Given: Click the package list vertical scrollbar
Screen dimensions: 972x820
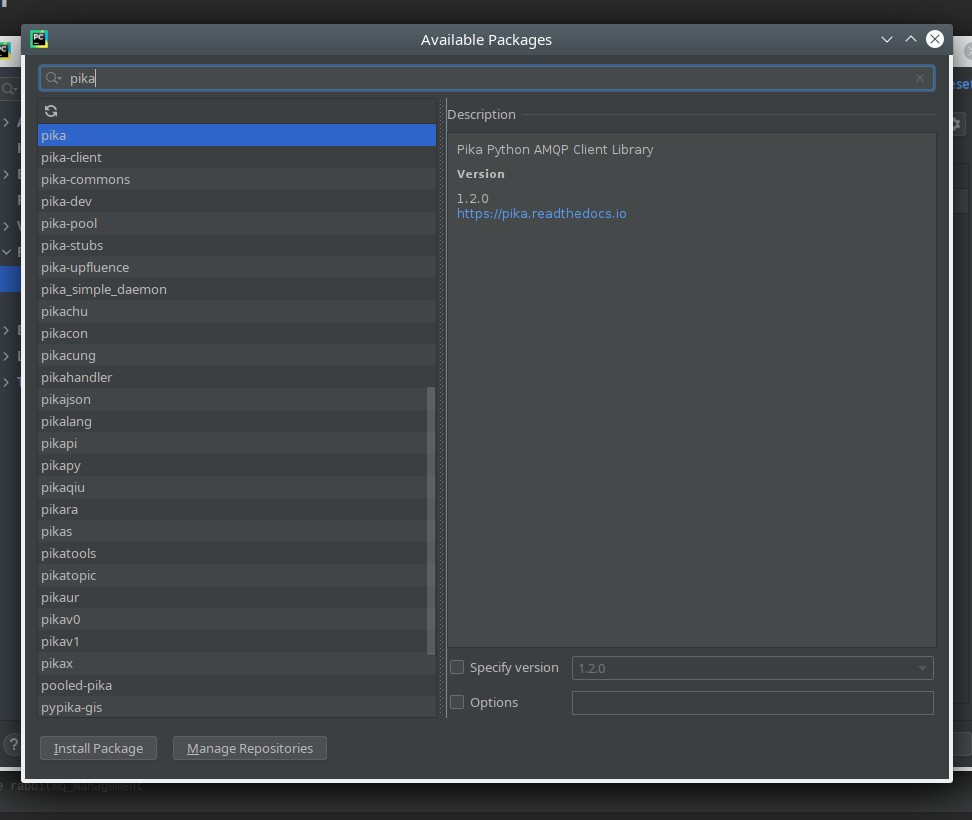Looking at the screenshot, I should click(x=431, y=521).
